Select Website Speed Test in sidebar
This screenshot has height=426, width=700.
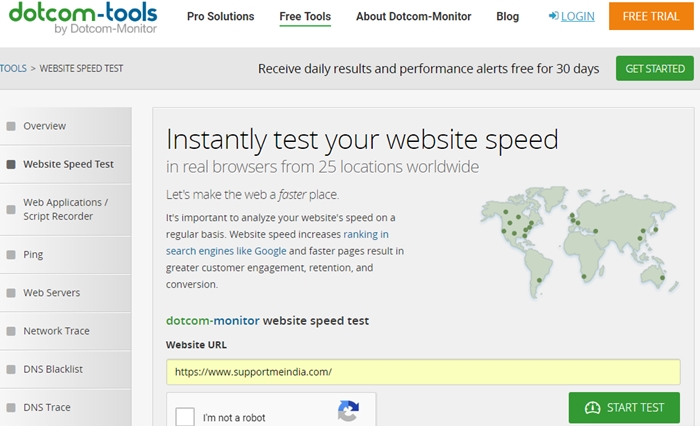click(x=66, y=164)
